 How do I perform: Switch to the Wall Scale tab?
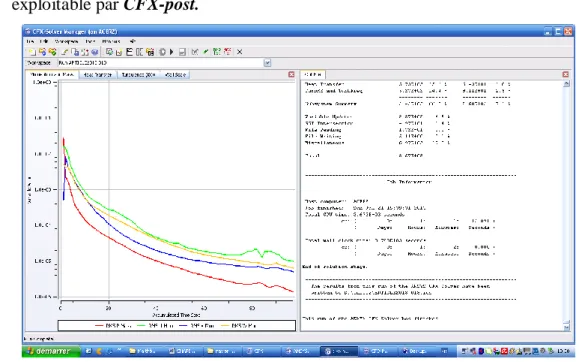(x=175, y=75)
